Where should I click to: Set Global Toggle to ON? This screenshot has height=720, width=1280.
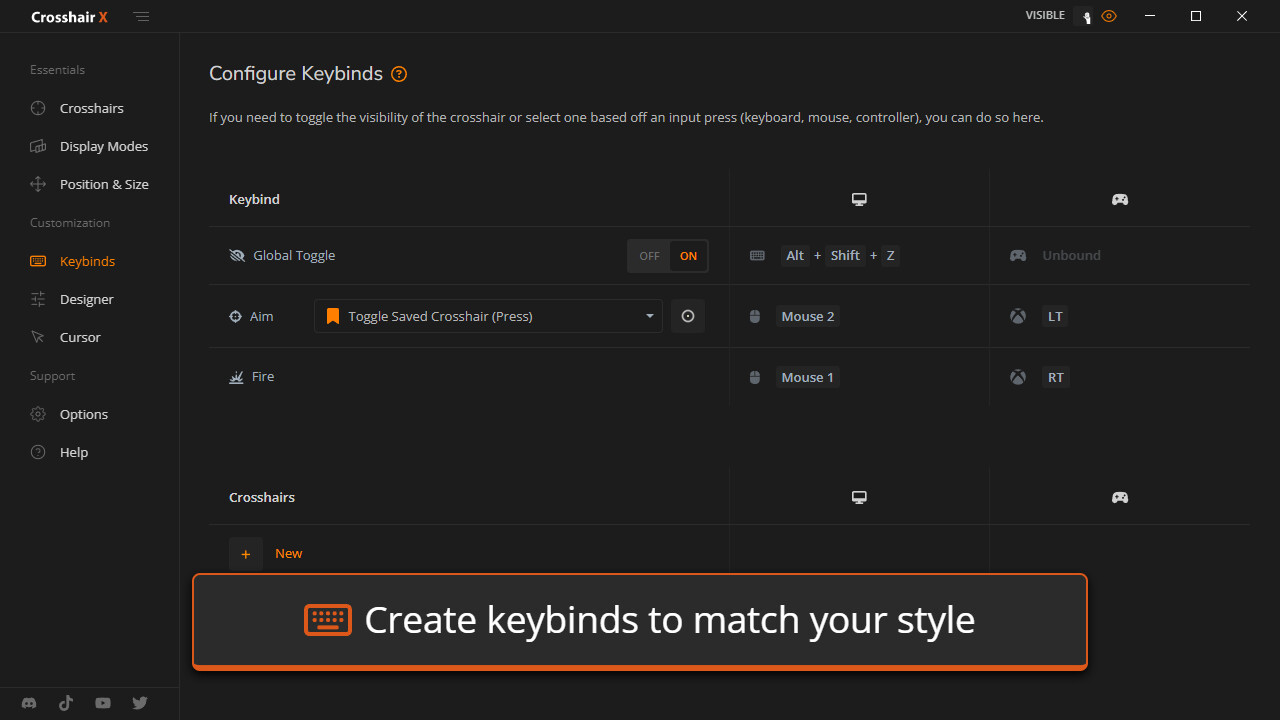688,256
